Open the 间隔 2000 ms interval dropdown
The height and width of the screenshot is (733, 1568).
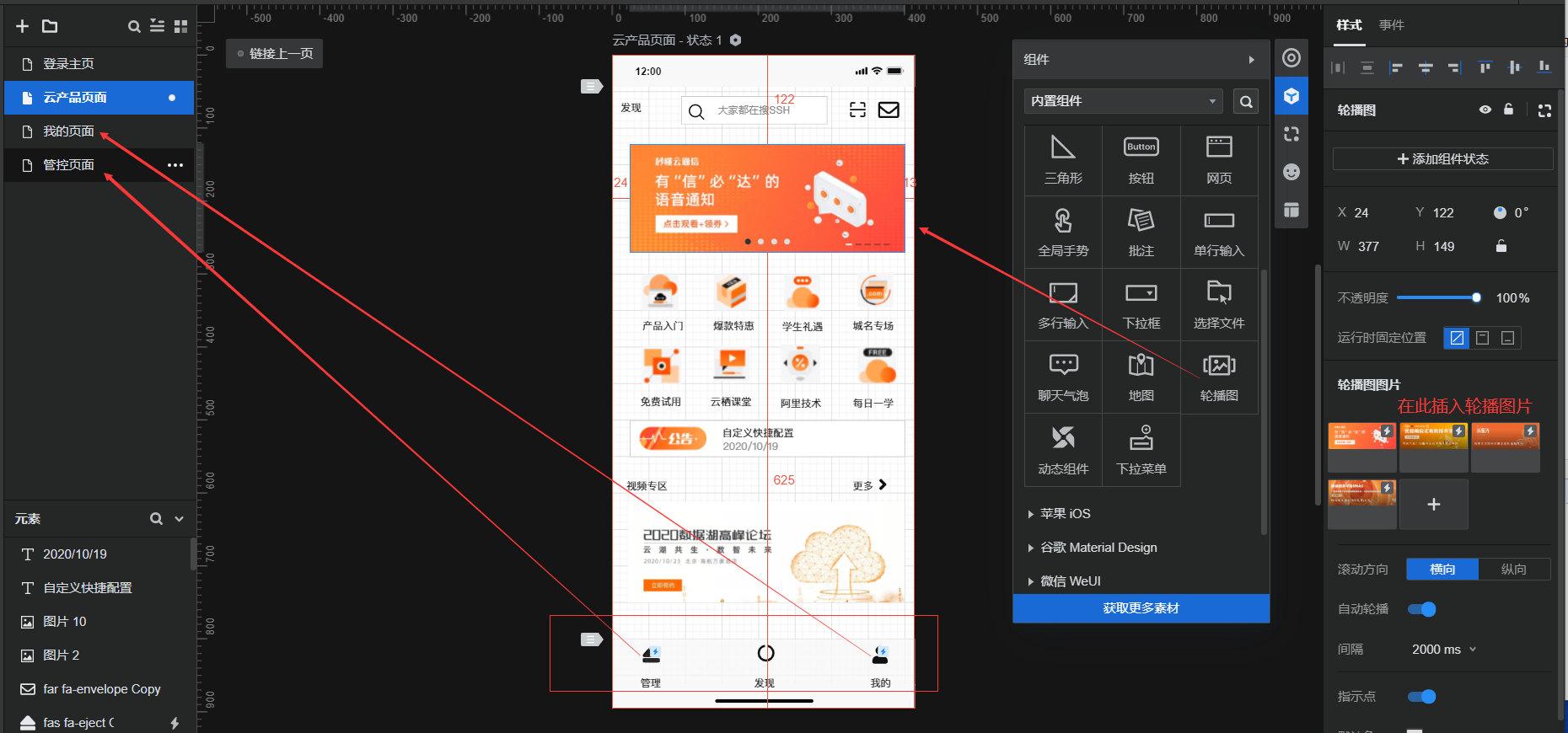(1444, 650)
